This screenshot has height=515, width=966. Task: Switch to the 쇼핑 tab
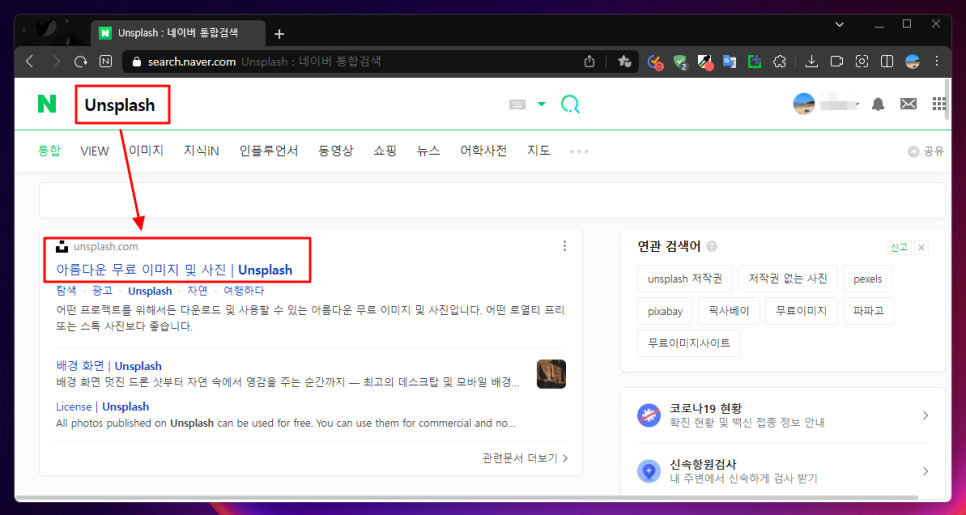point(385,151)
